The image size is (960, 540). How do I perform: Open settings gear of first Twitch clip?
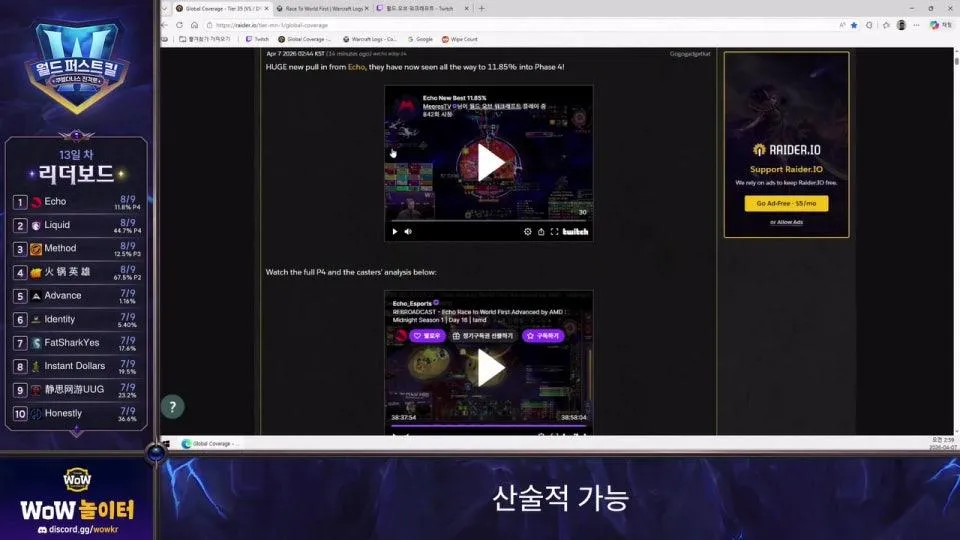pos(527,231)
